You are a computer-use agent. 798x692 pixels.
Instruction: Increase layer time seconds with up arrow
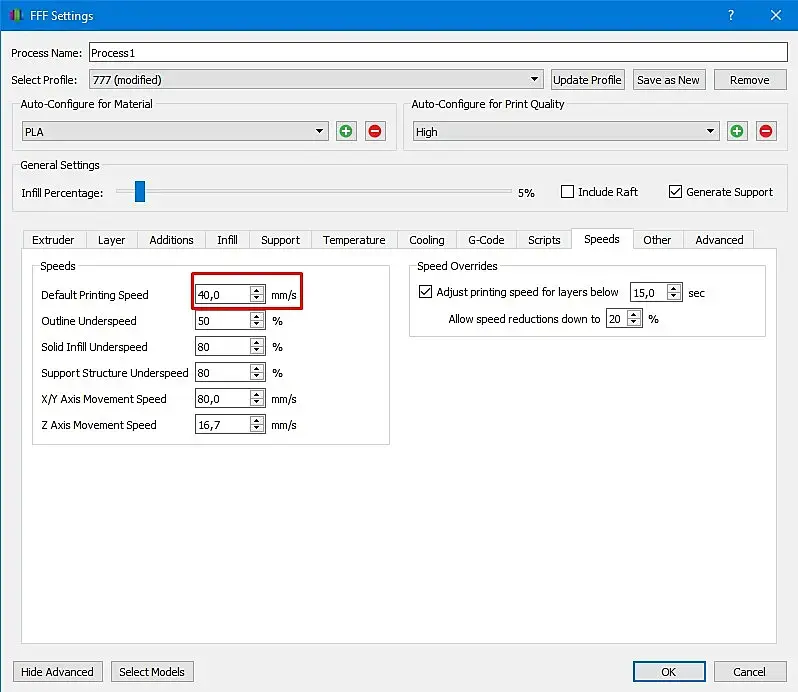[x=674, y=288]
